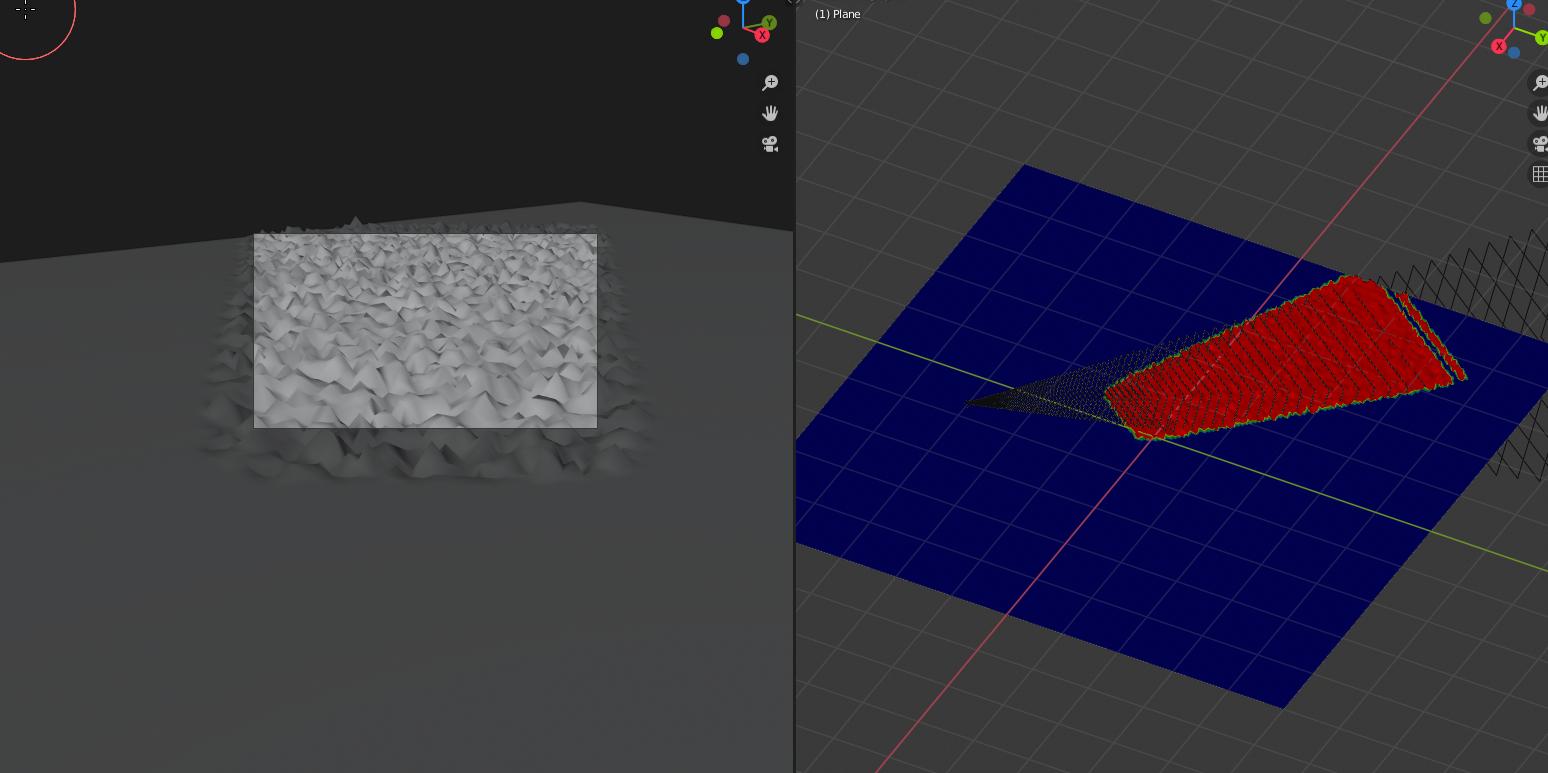Image resolution: width=1548 pixels, height=773 pixels.
Task: Click the dark red negative-axis dot in left gizmo
Action: (x=724, y=21)
